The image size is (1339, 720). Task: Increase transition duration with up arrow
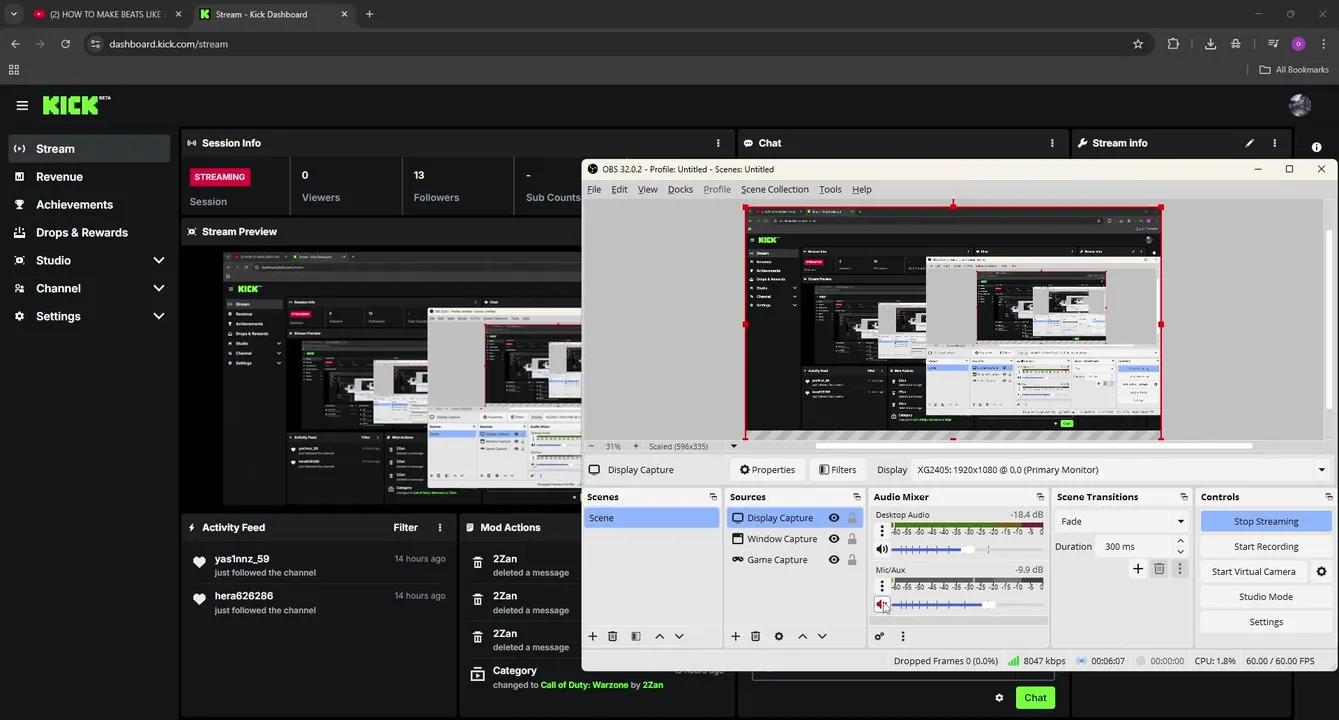tap(1180, 542)
